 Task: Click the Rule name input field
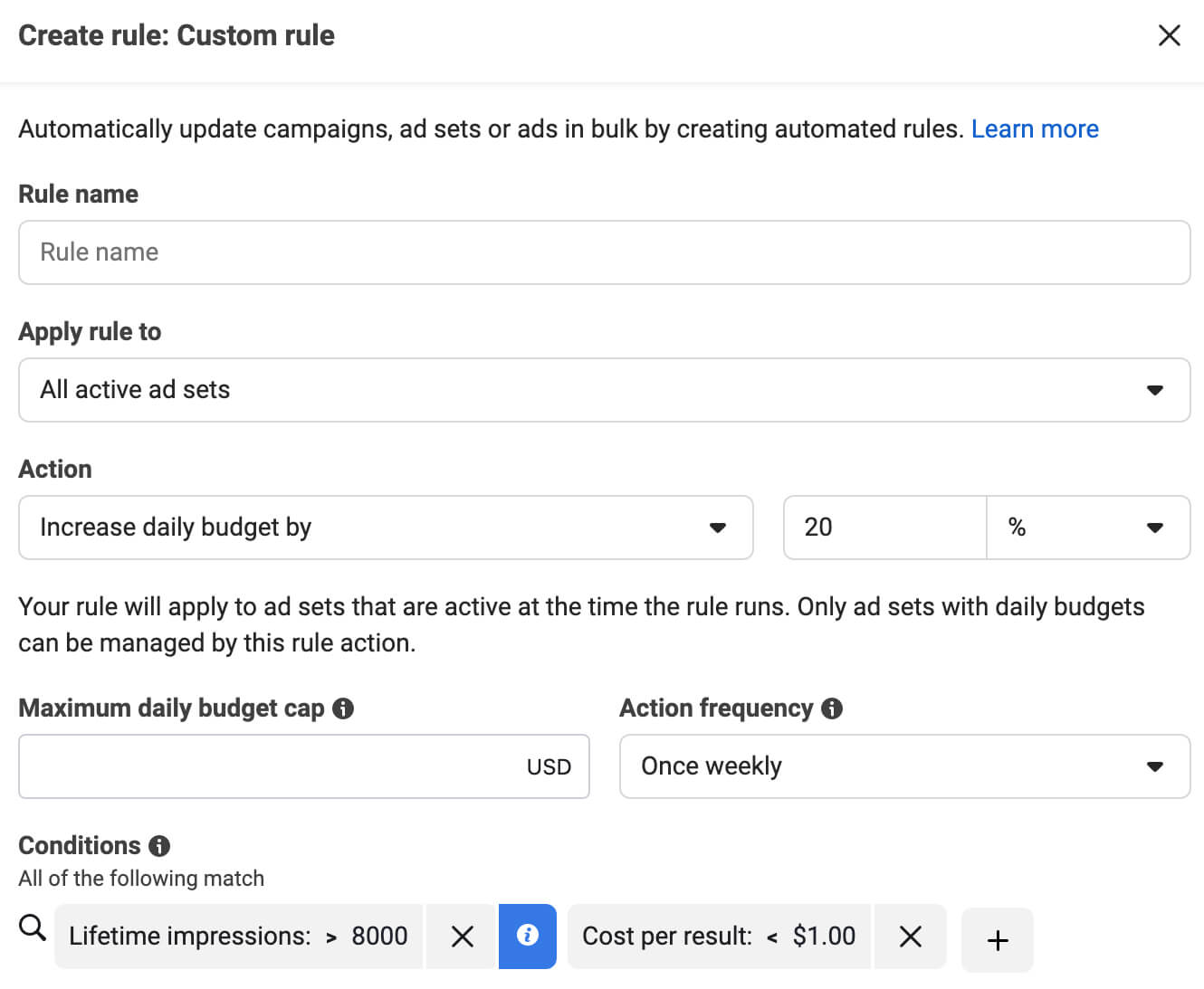click(x=604, y=252)
